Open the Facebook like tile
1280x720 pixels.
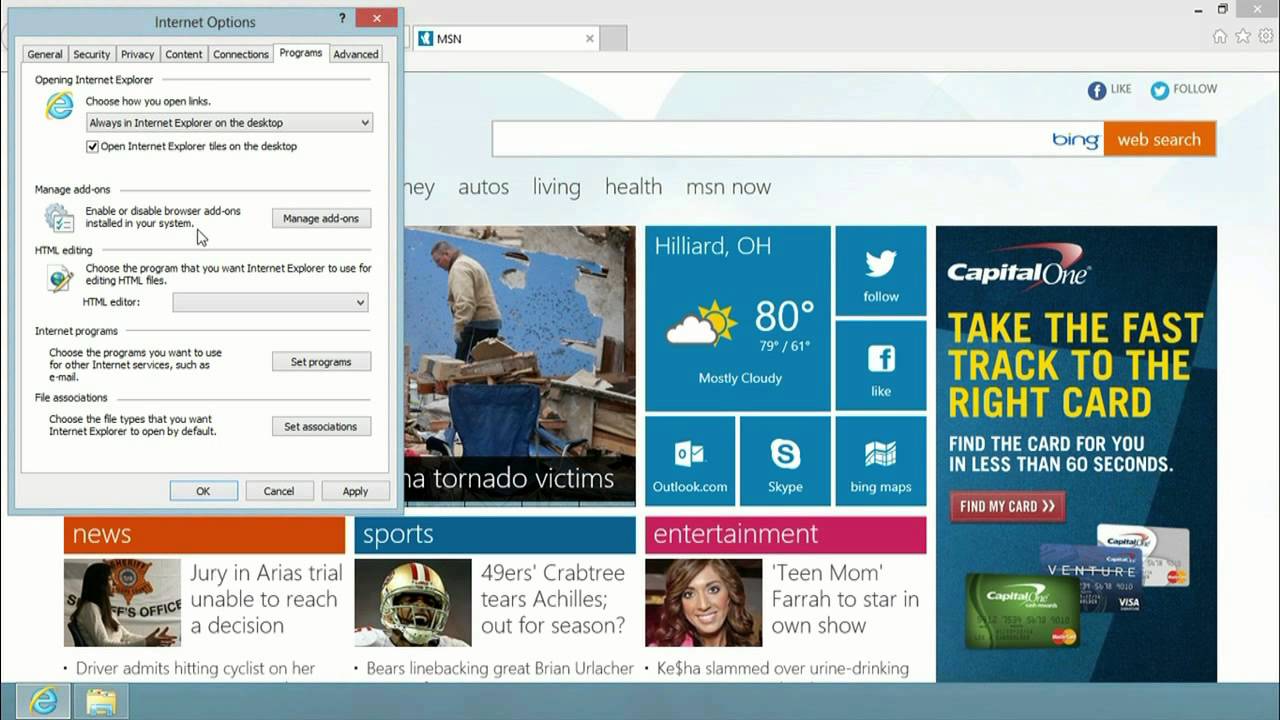click(x=881, y=365)
